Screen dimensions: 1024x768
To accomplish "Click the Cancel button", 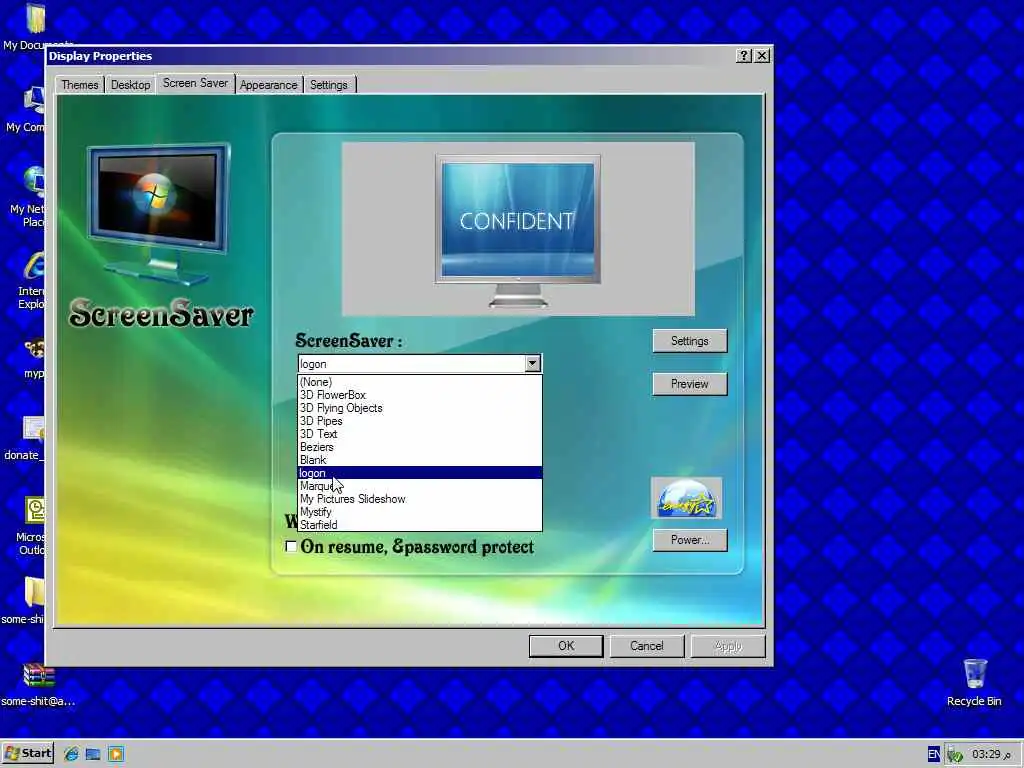I will pyautogui.click(x=647, y=646).
